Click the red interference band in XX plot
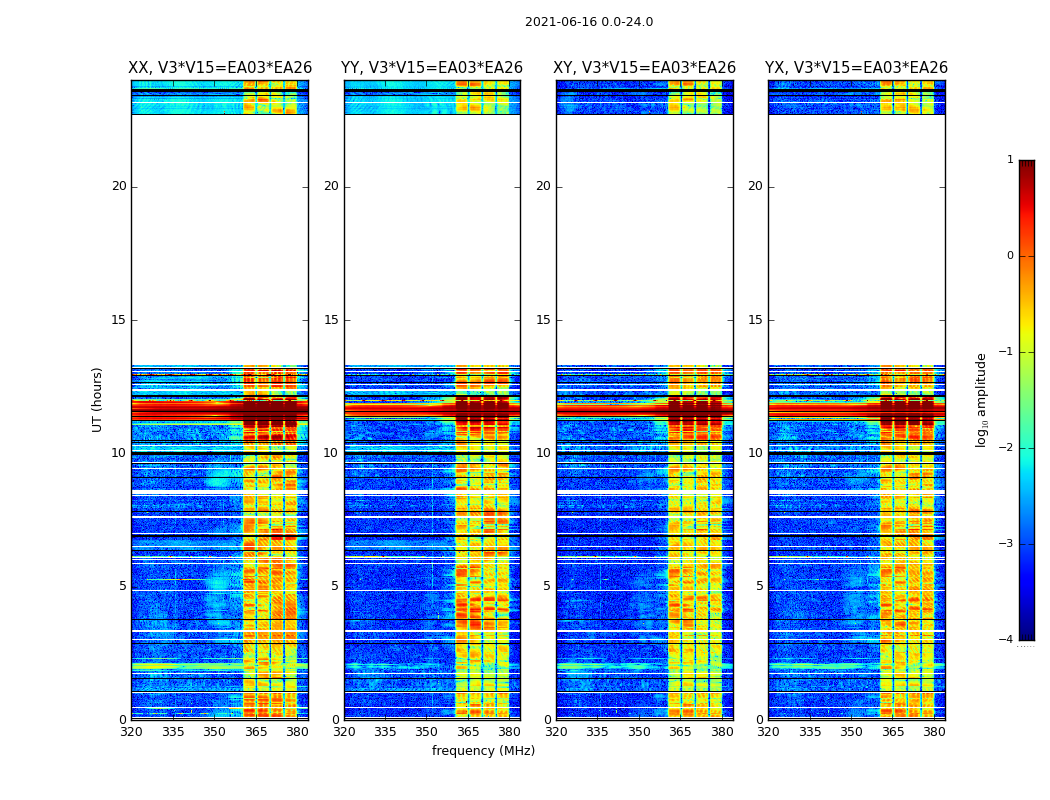Screen dimensions: 1050x800 point(220,410)
